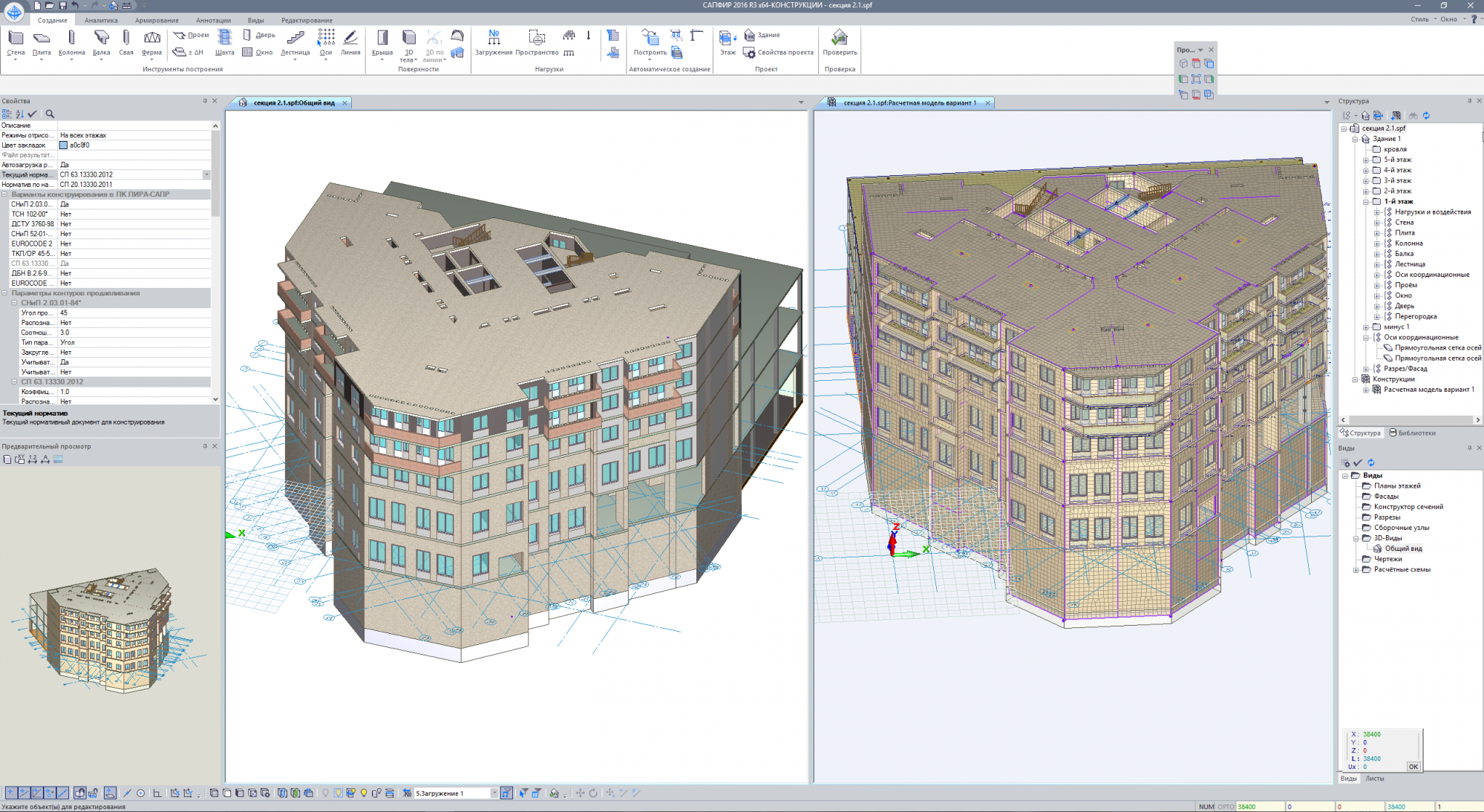Open the 5.Загружение 1 dropdown
This screenshot has height=812, width=1484.
click(x=494, y=793)
